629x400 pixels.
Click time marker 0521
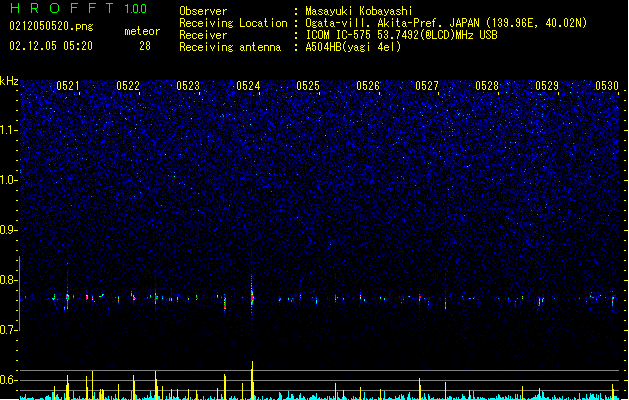68,86
